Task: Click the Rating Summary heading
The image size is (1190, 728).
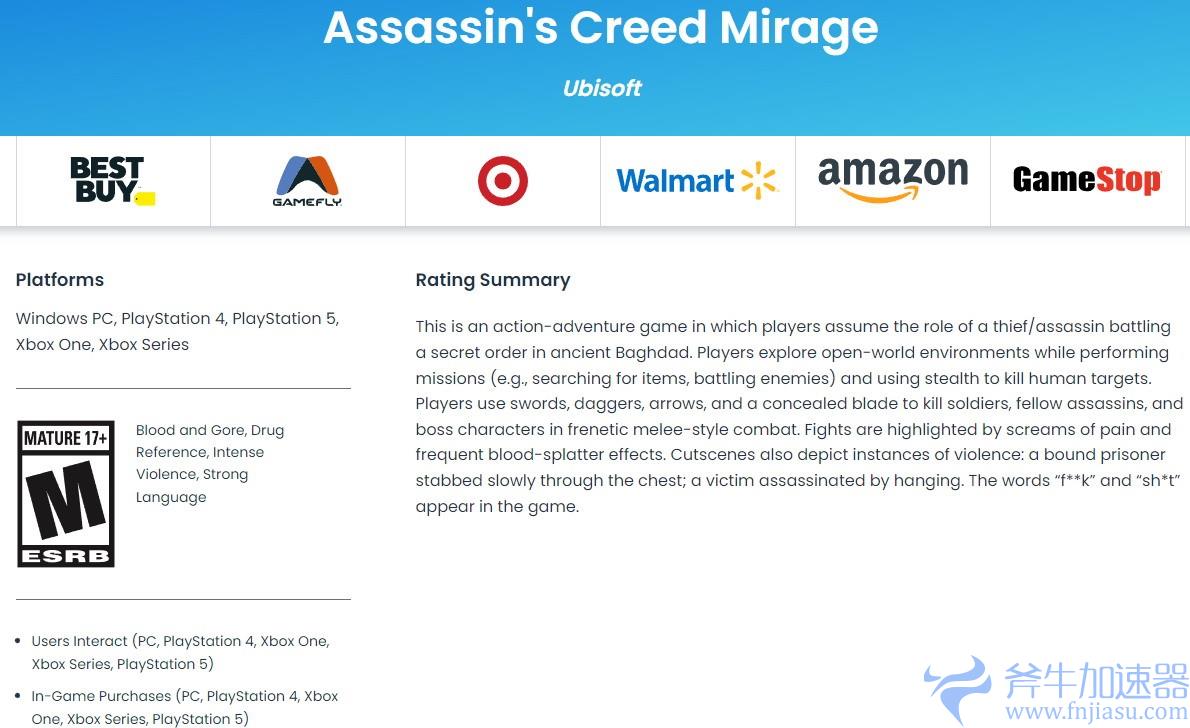Action: coord(492,280)
